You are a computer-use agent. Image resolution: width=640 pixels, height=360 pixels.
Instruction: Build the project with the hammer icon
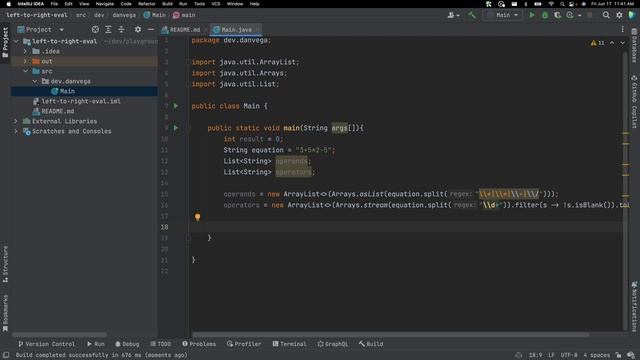point(472,15)
